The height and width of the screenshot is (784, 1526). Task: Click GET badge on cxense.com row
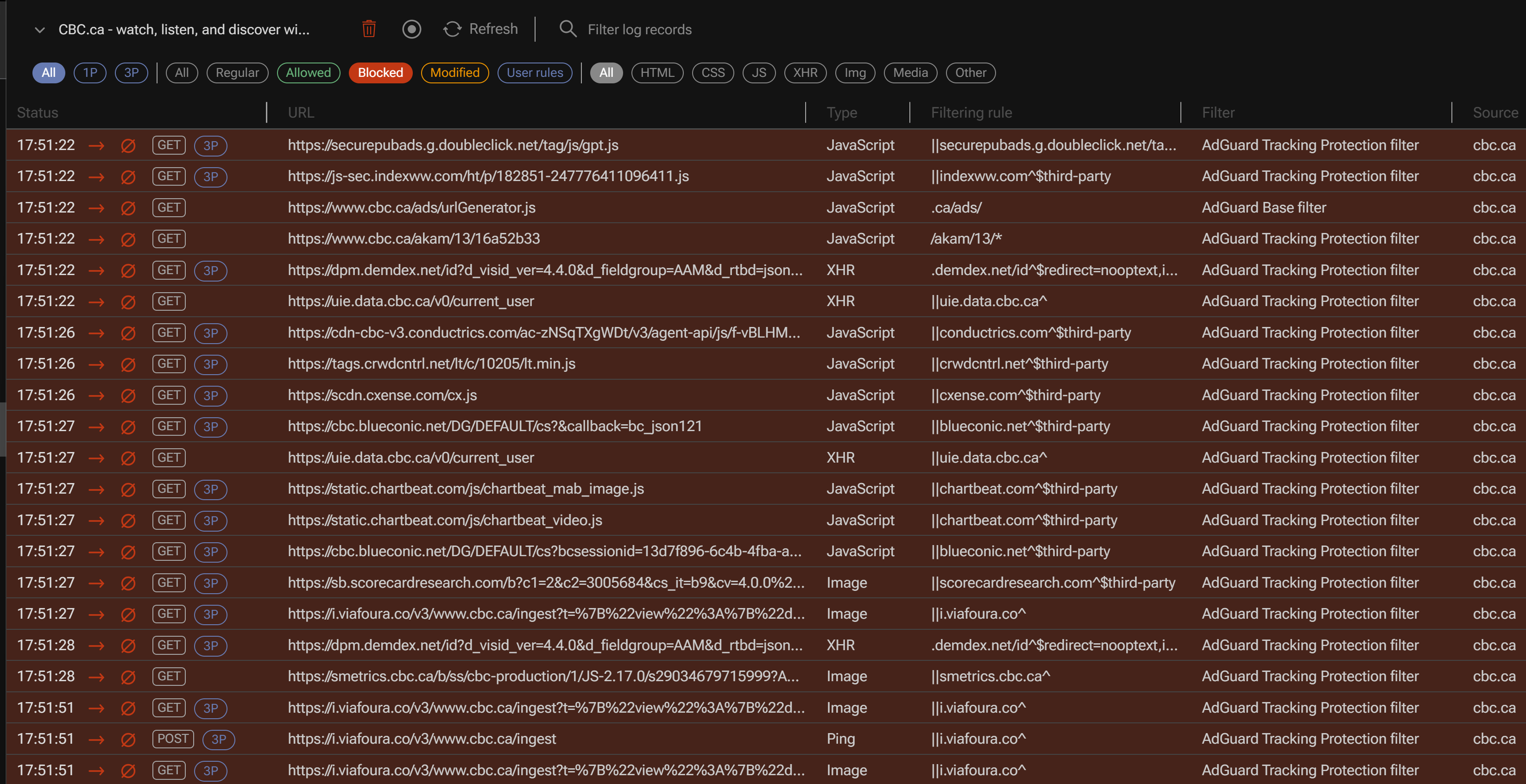tap(169, 395)
